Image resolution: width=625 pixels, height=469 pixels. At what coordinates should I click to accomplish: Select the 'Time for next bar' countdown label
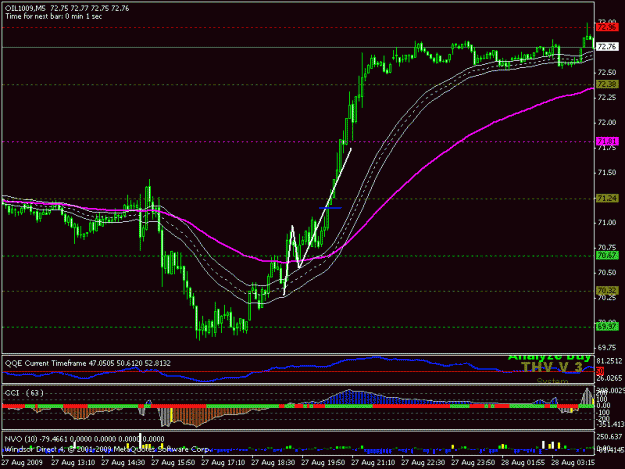(x=53, y=16)
